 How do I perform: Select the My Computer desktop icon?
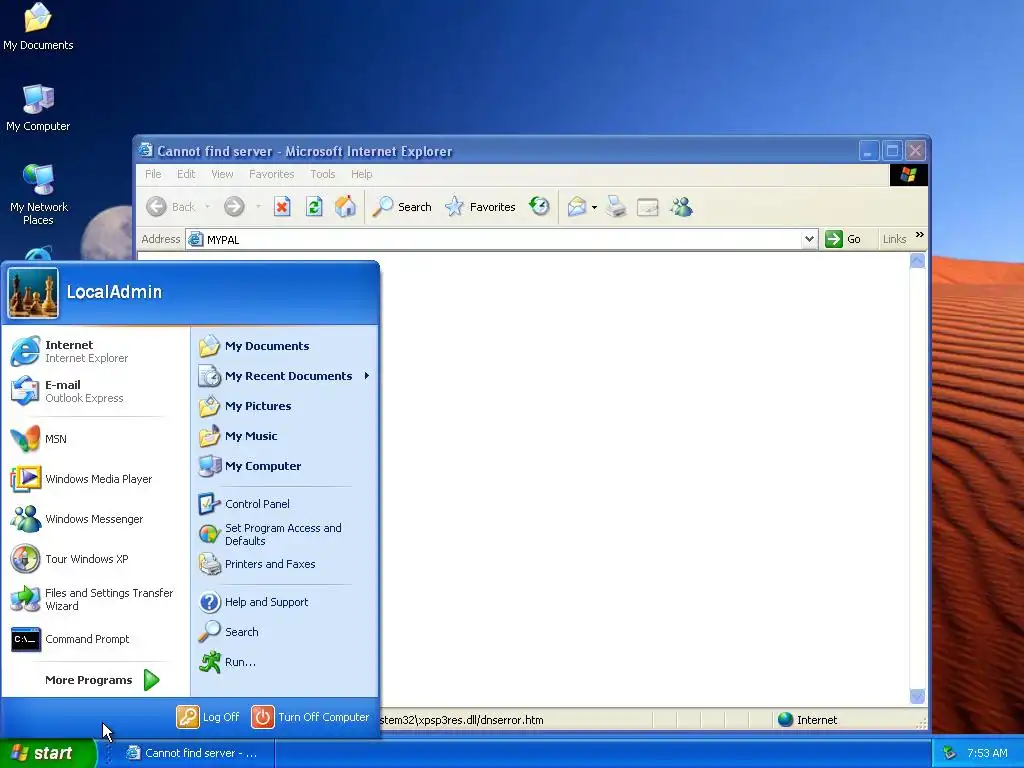point(38,108)
